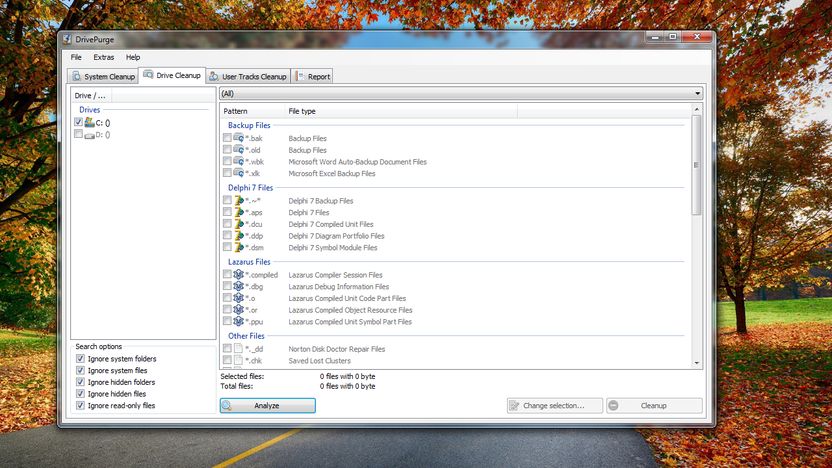Image resolution: width=832 pixels, height=468 pixels.
Task: Toggle Ignore hidden files option
Action: [80, 394]
